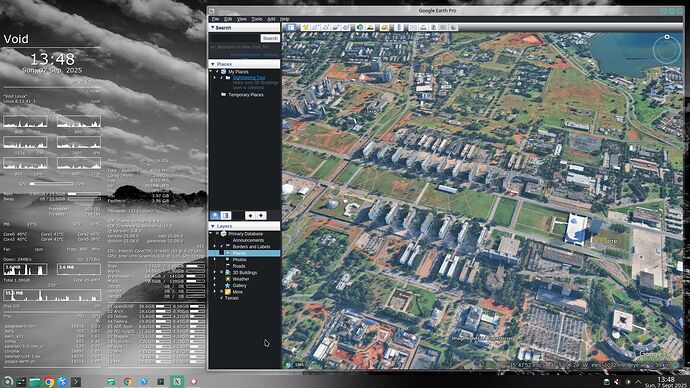Screen dimensions: 690x388
Task: Open the file manager icon in the taskbar
Action: [35, 382]
